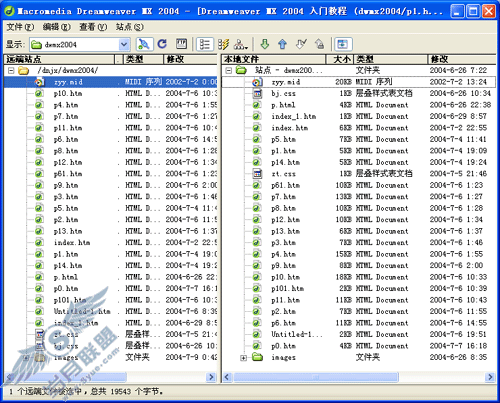This screenshot has width=500, height=403.
Task: Click the zyy.mid icon in local files pane
Action: coord(257,82)
